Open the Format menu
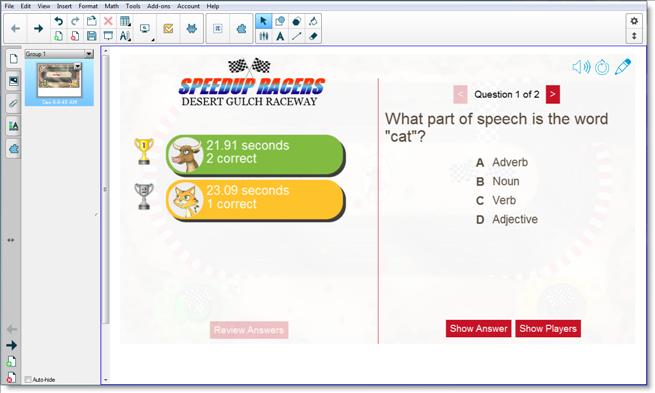655x393 pixels. [88, 6]
